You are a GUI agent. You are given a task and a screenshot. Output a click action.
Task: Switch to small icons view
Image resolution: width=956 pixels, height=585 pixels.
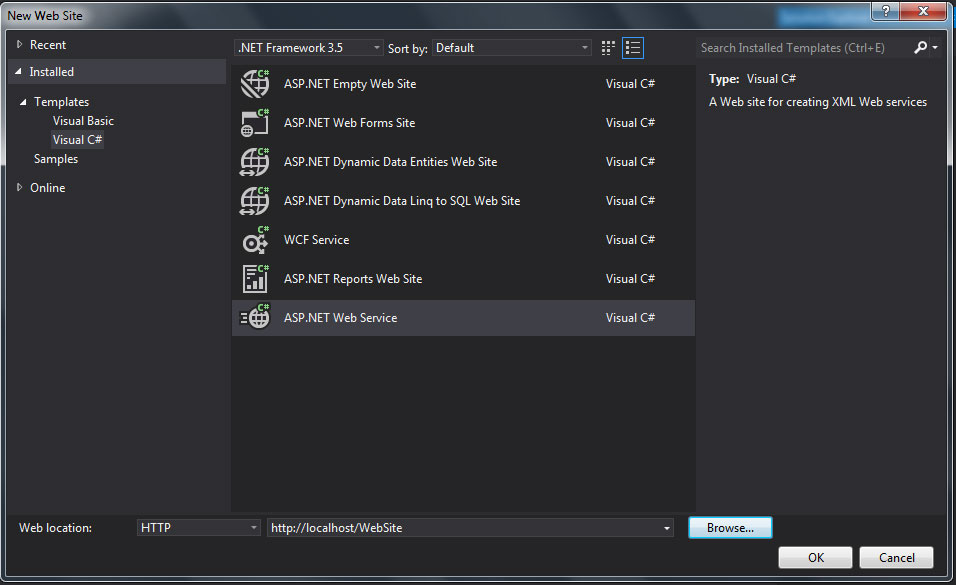click(x=608, y=48)
